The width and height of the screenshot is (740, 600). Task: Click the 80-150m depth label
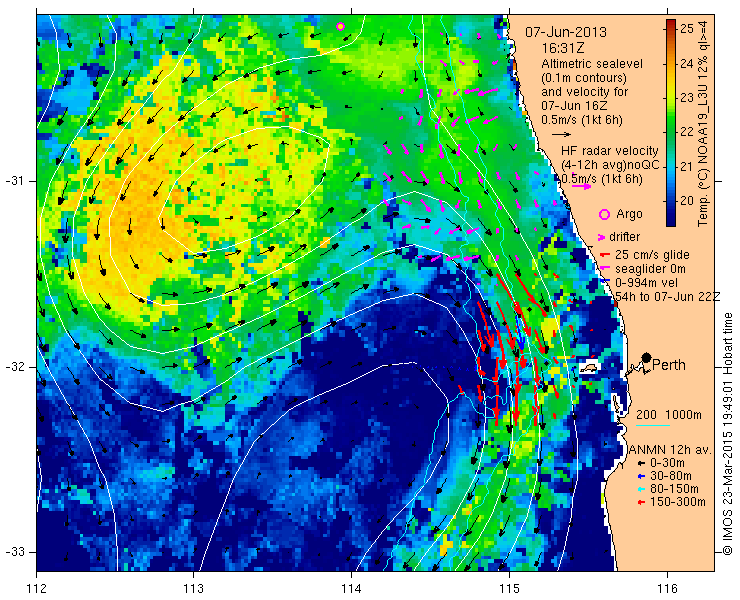pos(674,489)
